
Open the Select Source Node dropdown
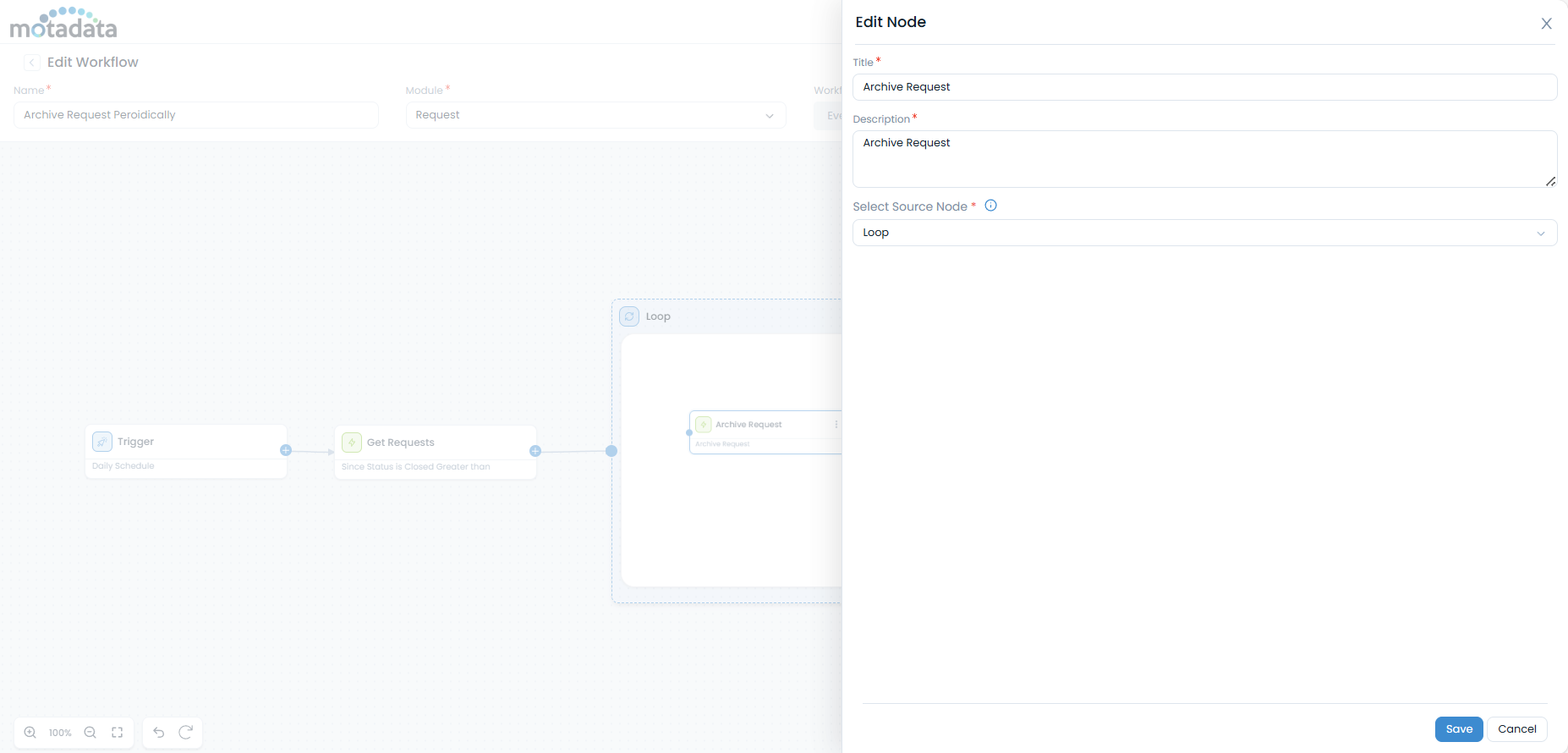click(1204, 233)
